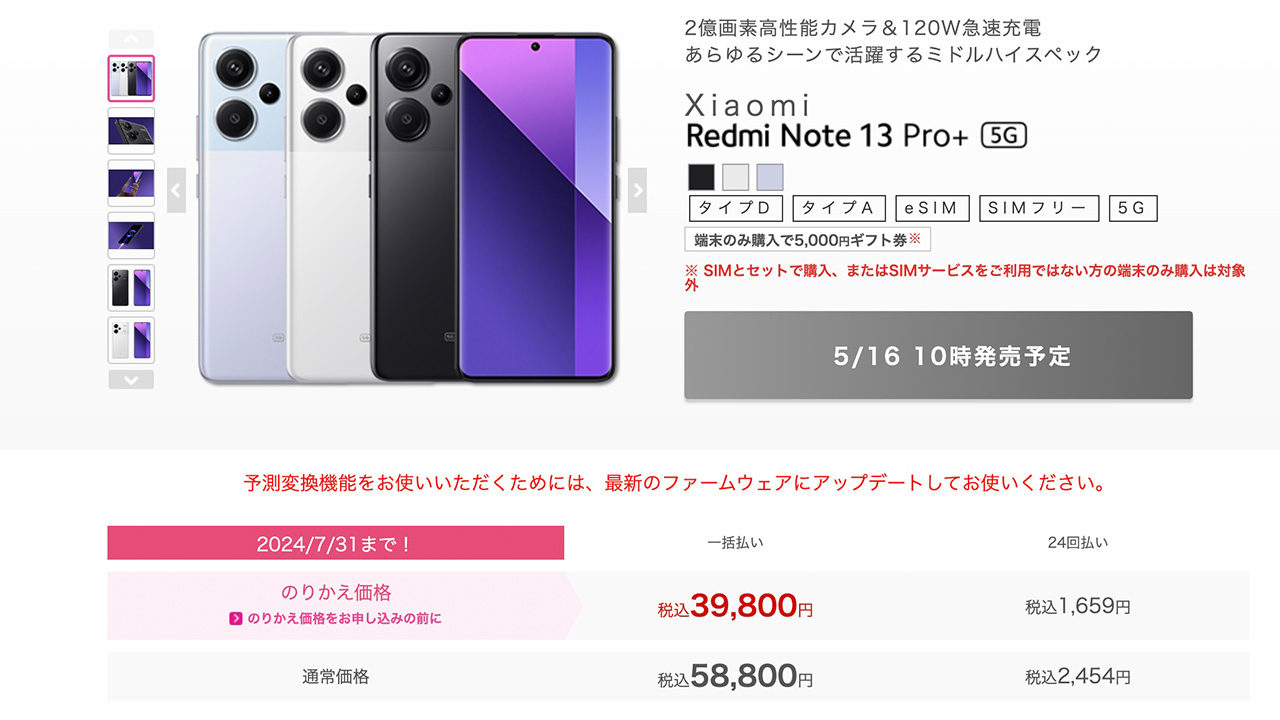This screenshot has height=720, width=1280.
Task: Click the eSIM tag
Action: click(x=932, y=208)
